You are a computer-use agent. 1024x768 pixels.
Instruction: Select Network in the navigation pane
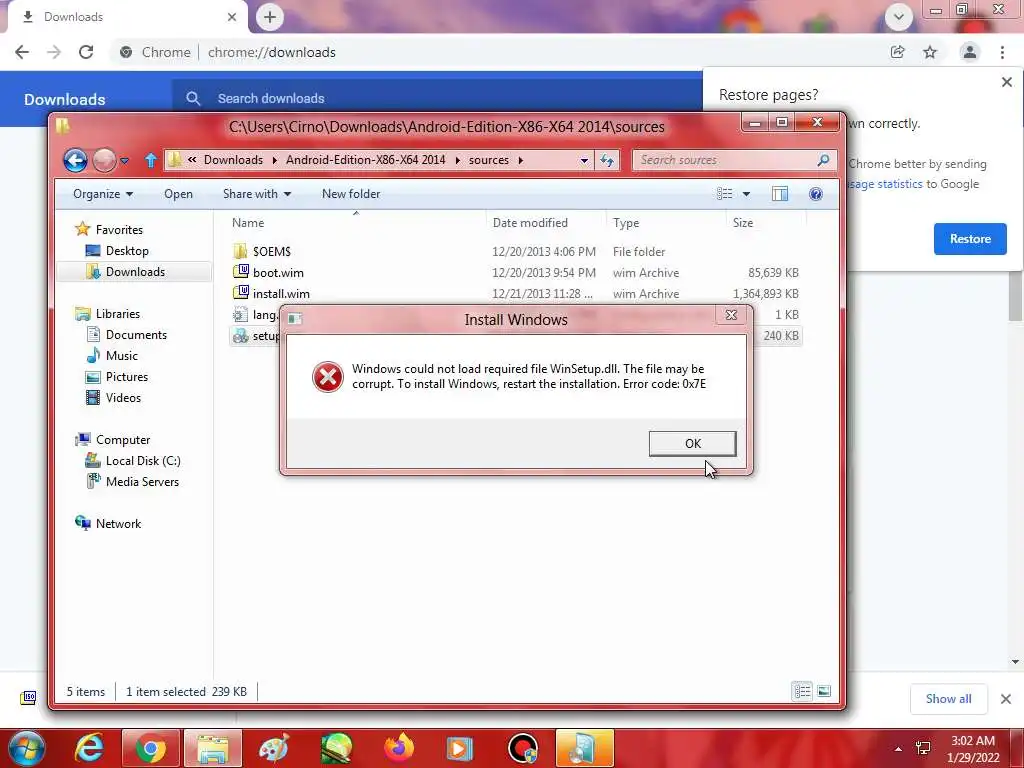tap(118, 524)
